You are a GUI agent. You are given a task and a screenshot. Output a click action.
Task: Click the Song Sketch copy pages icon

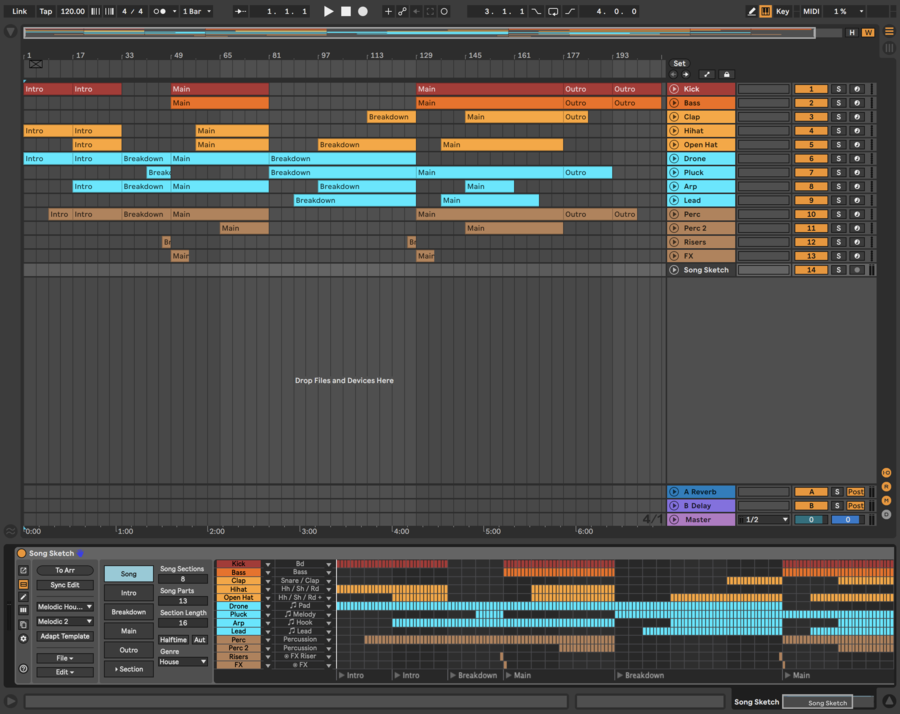[24, 624]
